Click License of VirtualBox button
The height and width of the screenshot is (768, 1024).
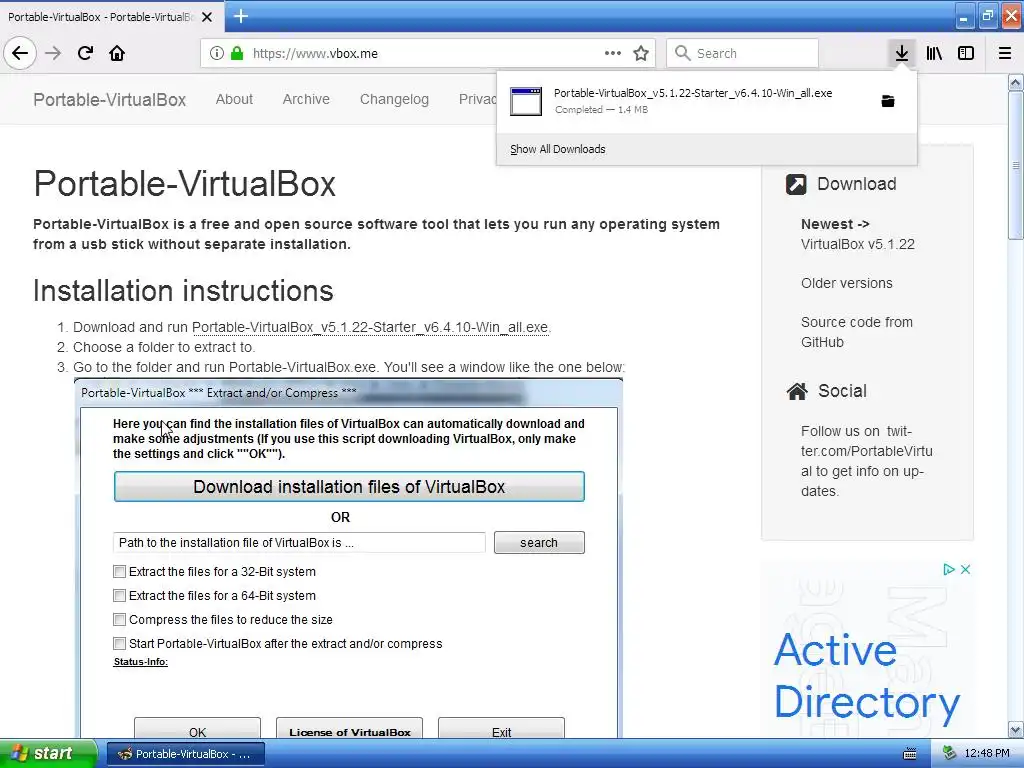pos(349,730)
